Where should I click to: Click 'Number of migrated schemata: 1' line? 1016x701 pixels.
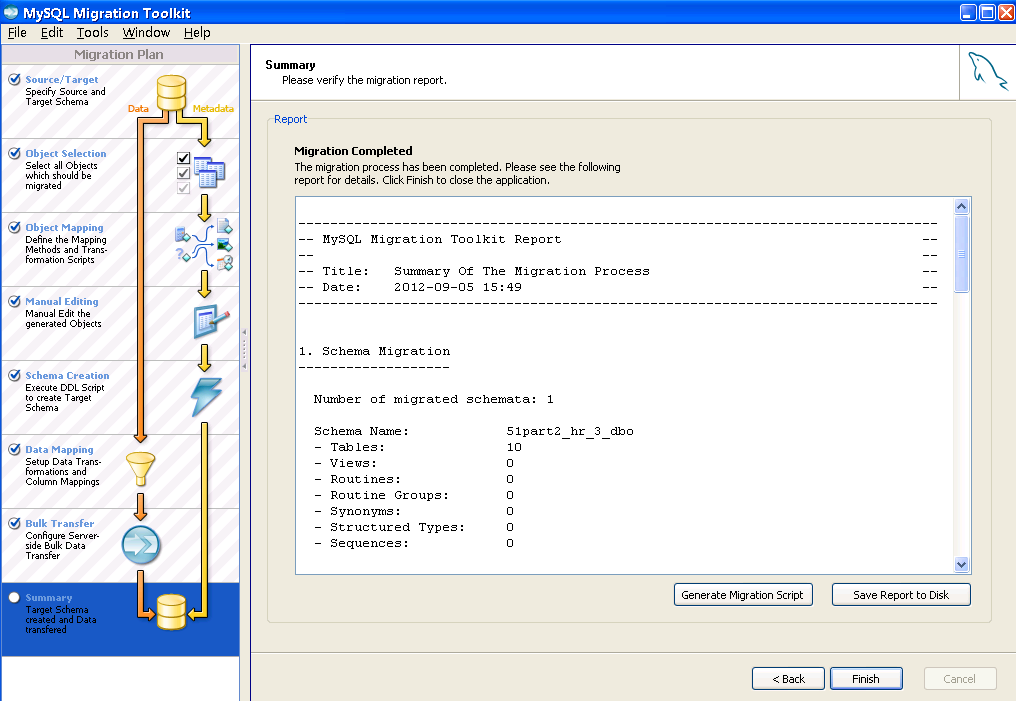click(x=433, y=399)
